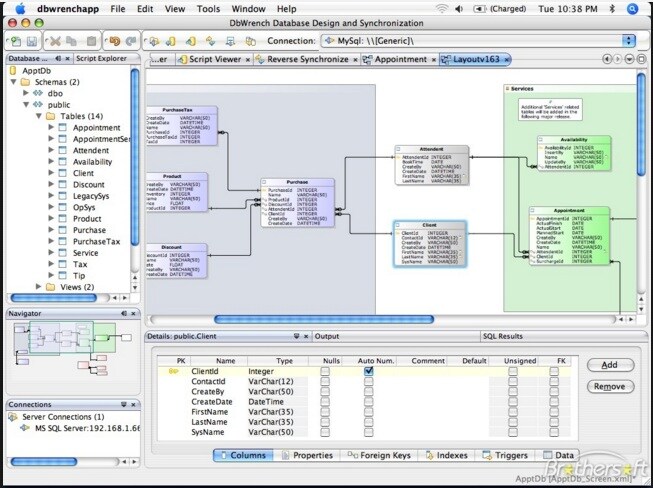Click the Save floppy disk icon
The width and height of the screenshot is (653, 488).
tap(32, 41)
